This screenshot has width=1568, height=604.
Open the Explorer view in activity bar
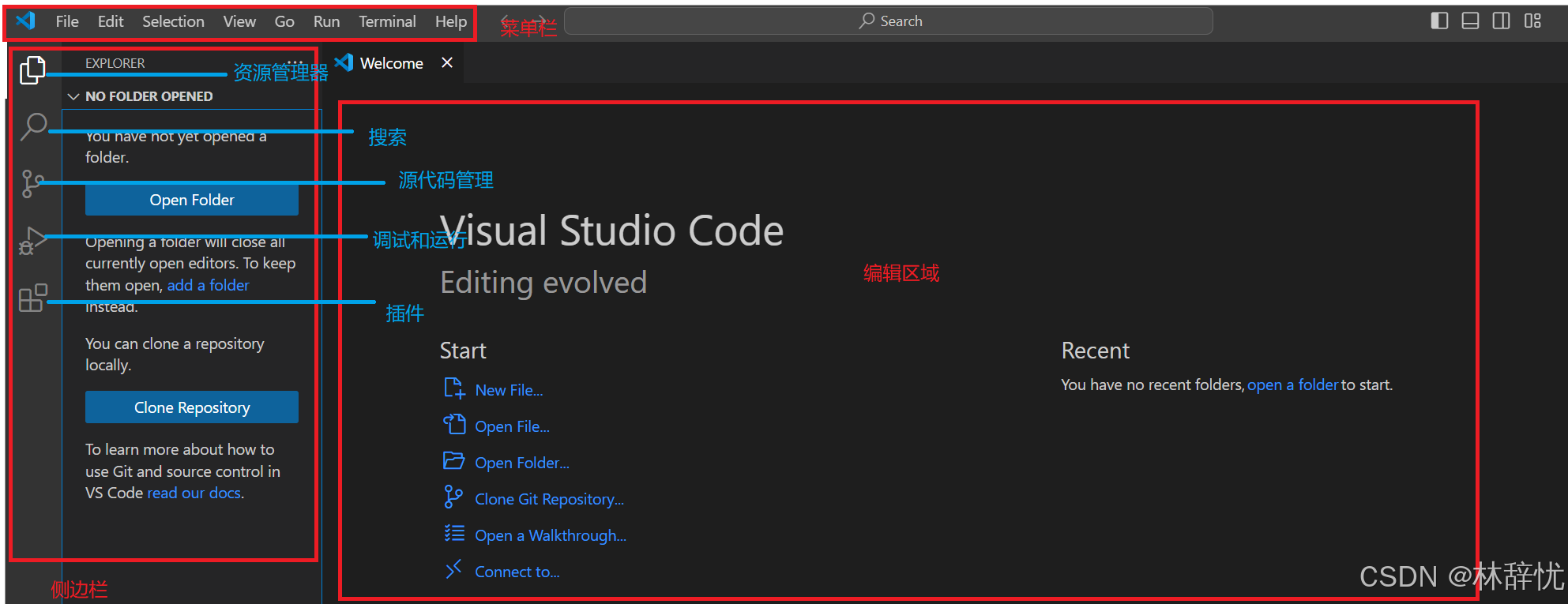point(32,70)
